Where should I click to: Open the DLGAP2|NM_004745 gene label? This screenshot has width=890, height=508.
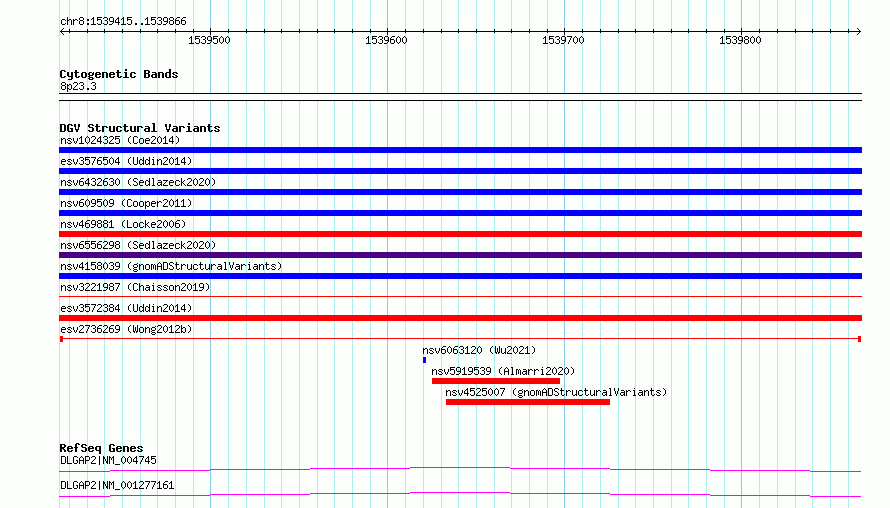[108, 460]
